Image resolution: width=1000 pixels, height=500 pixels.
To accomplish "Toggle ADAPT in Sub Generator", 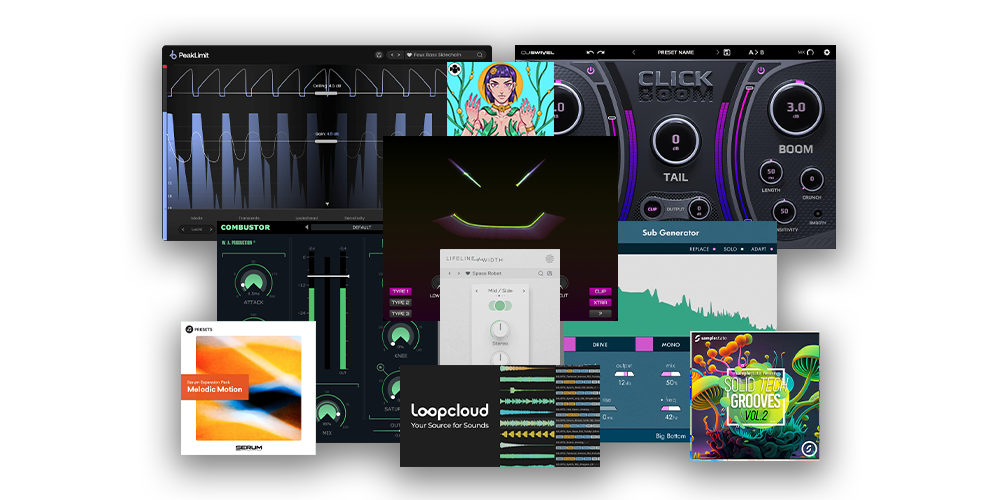I will coord(763,249).
